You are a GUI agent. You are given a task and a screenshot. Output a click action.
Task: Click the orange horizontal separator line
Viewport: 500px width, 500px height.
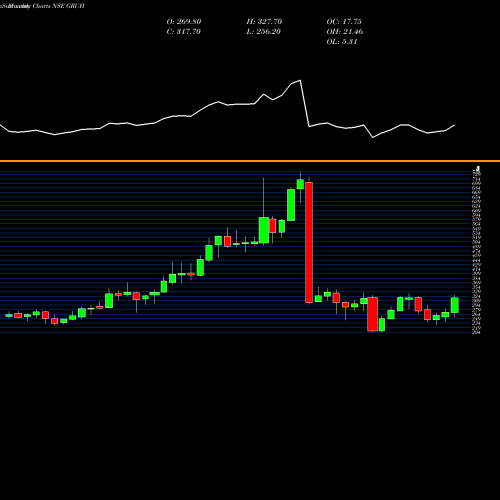pos(250,161)
